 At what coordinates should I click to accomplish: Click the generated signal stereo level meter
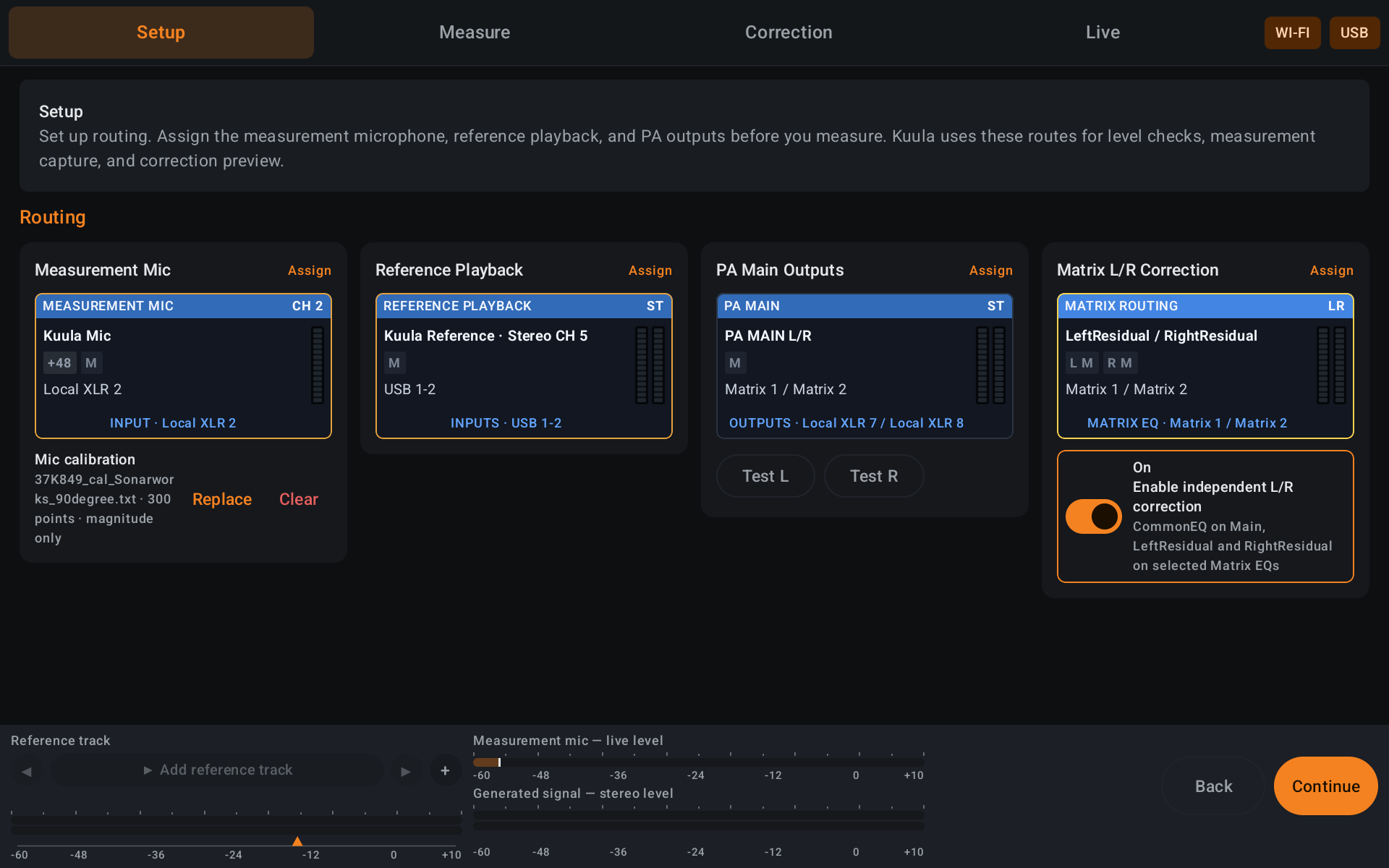699,820
